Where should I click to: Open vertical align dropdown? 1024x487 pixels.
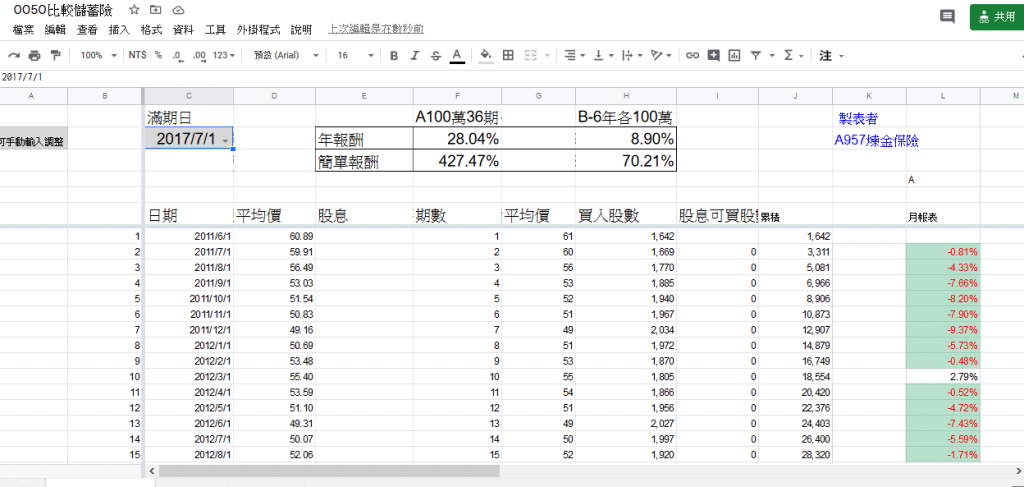point(603,55)
